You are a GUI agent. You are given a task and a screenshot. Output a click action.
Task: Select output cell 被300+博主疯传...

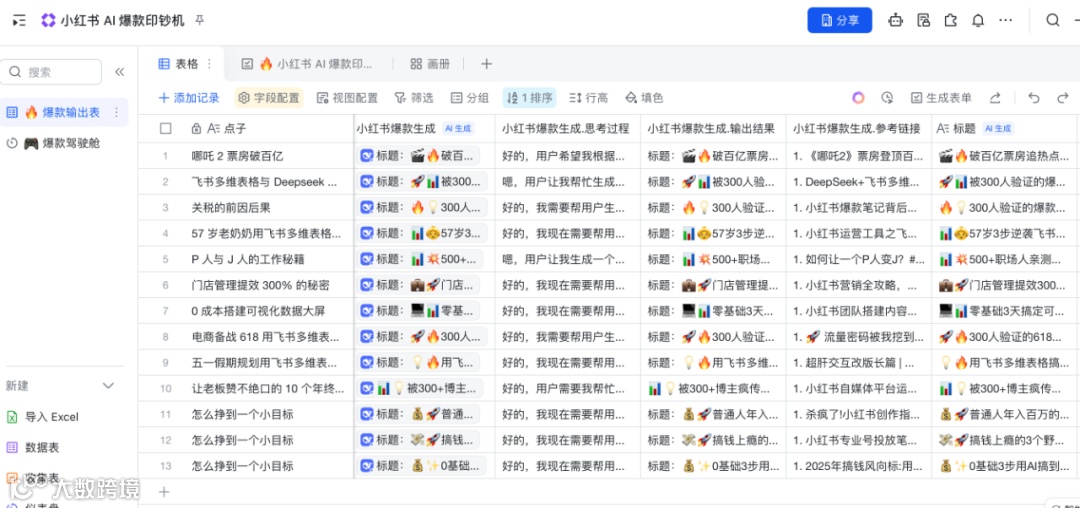713,388
